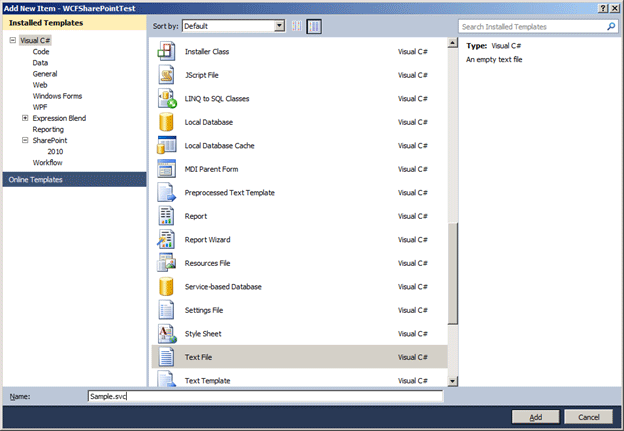The image size is (624, 431).
Task: Select the Preprocessed Text Template icon
Action: [166, 192]
